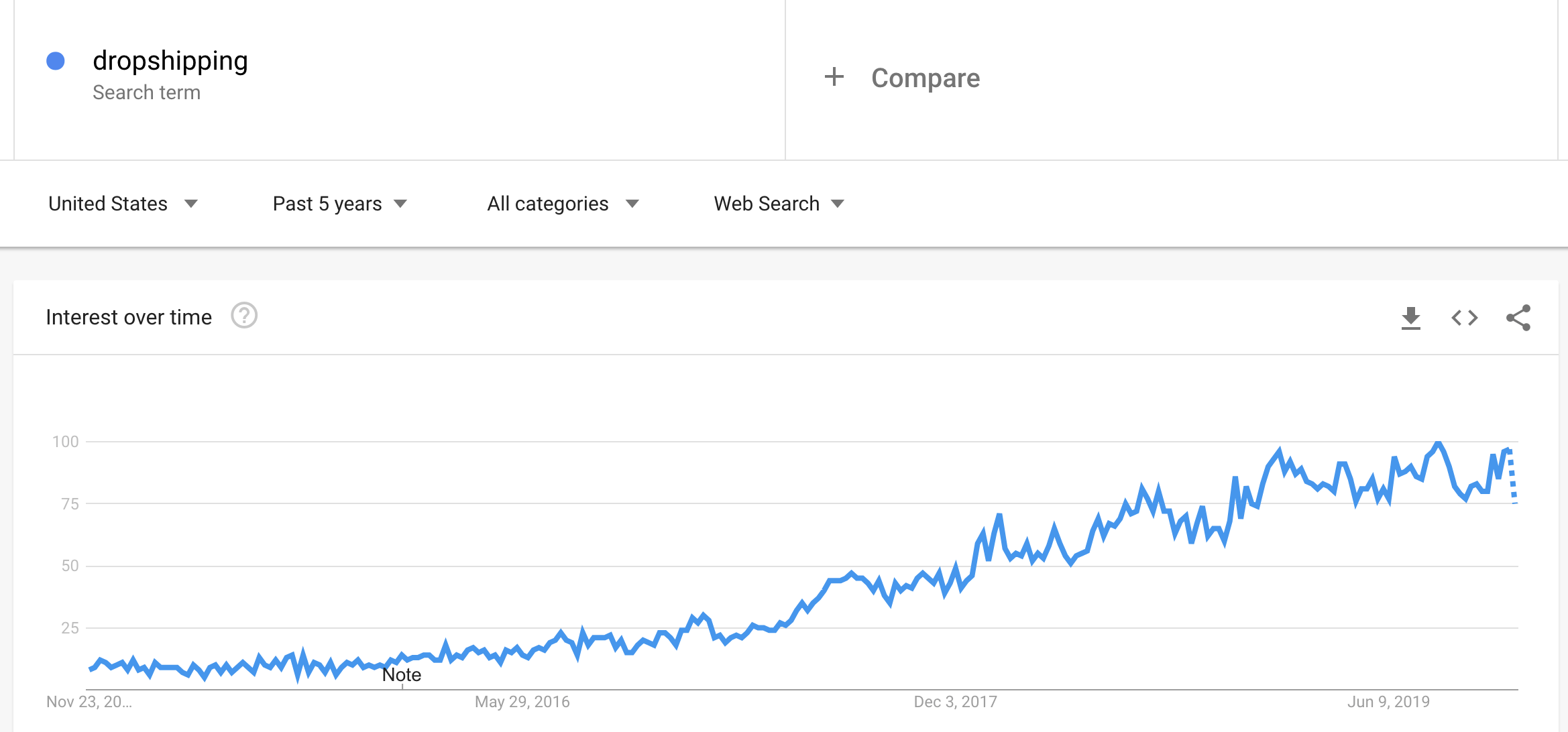The image size is (1568, 732).
Task: Click the Search term subtitle
Action: tap(146, 93)
